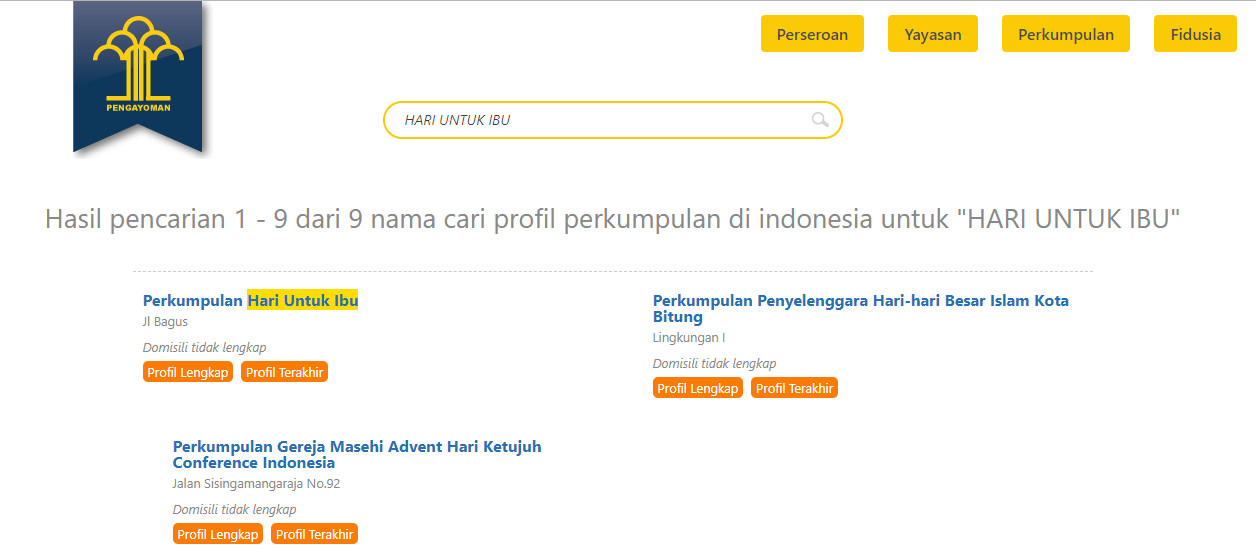Click the Jl Bagus address text
The height and width of the screenshot is (555, 1256).
click(x=165, y=322)
